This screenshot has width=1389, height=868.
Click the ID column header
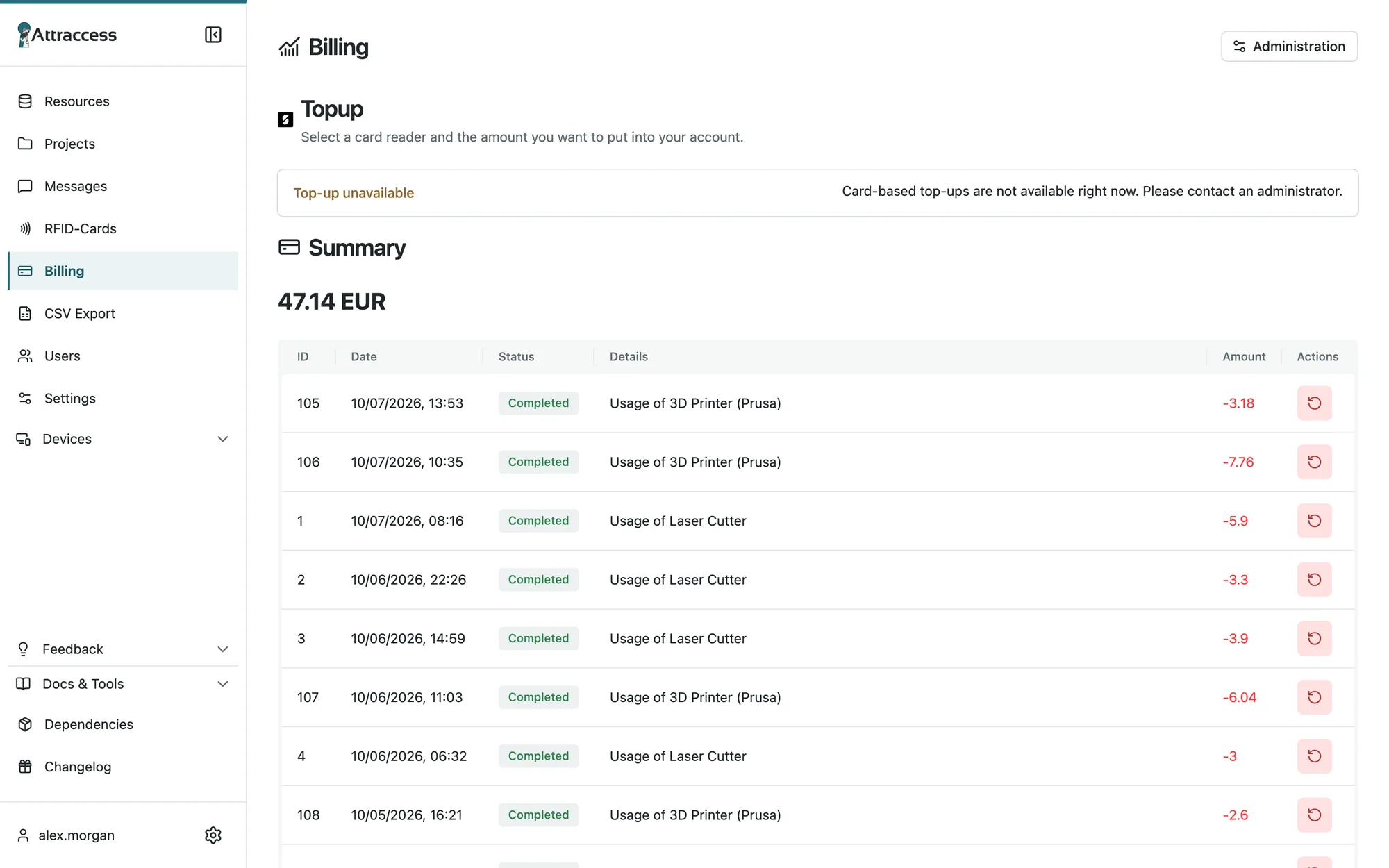pos(303,357)
